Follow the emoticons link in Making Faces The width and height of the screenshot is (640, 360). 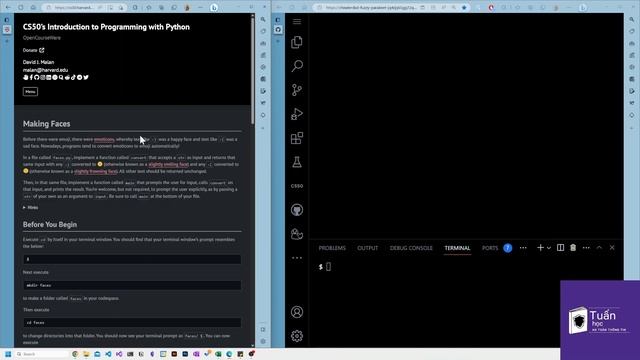[x=104, y=139]
